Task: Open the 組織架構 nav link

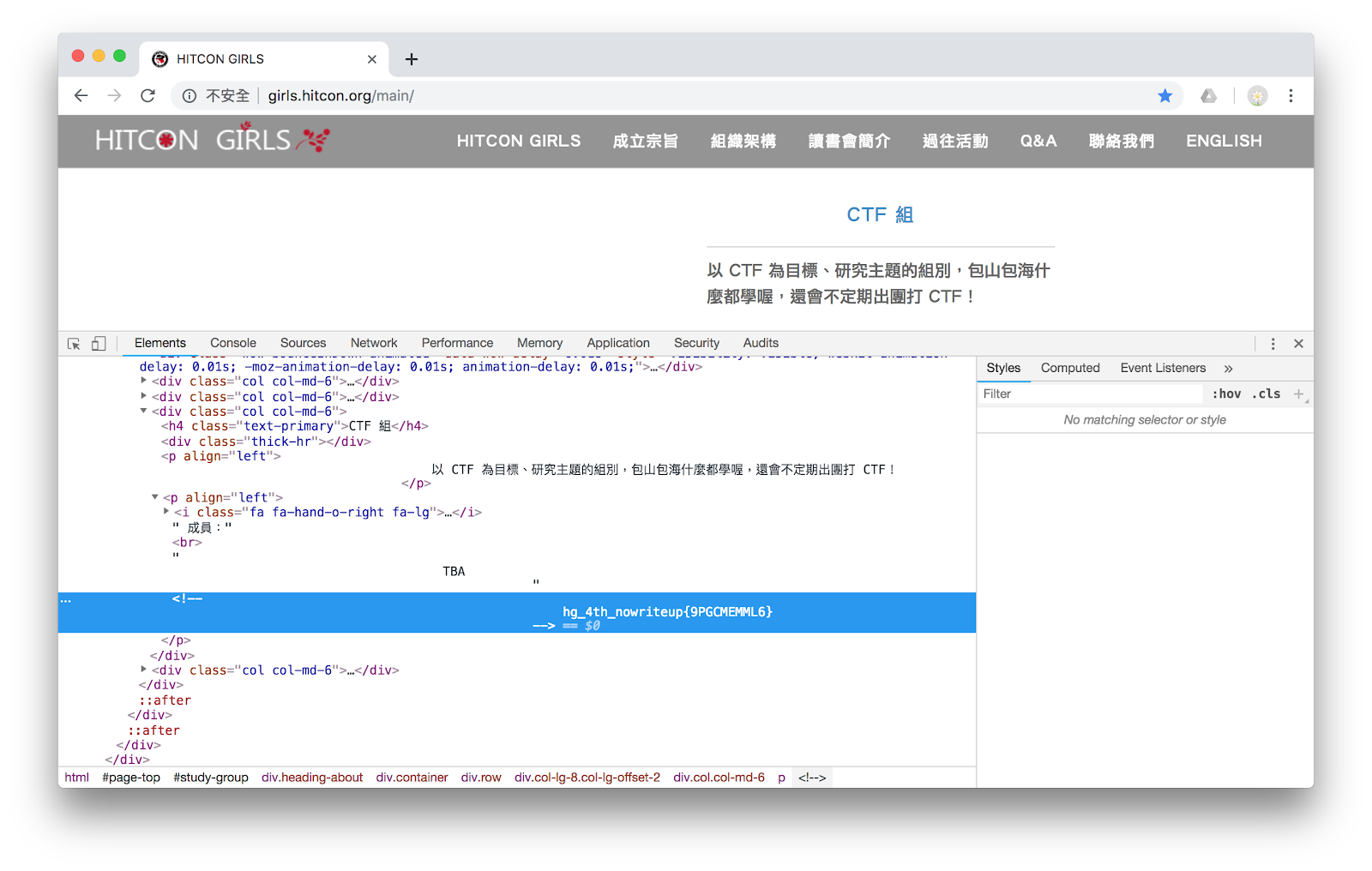Action: tap(743, 141)
